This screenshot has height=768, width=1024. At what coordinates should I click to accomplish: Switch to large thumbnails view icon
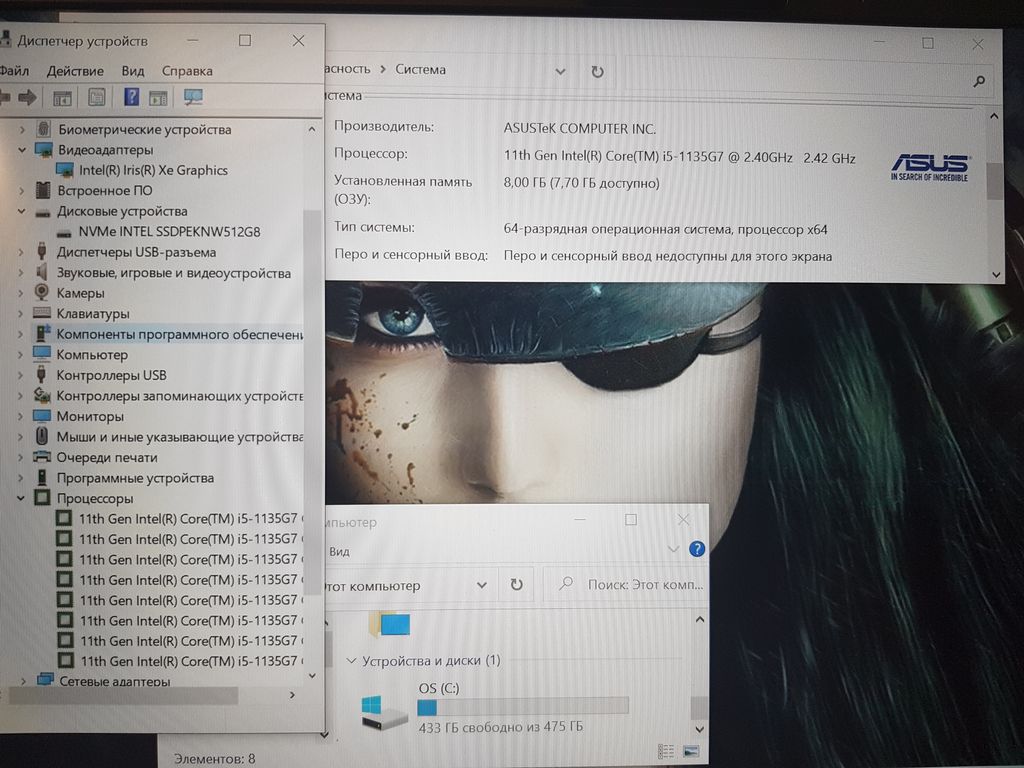[690, 751]
